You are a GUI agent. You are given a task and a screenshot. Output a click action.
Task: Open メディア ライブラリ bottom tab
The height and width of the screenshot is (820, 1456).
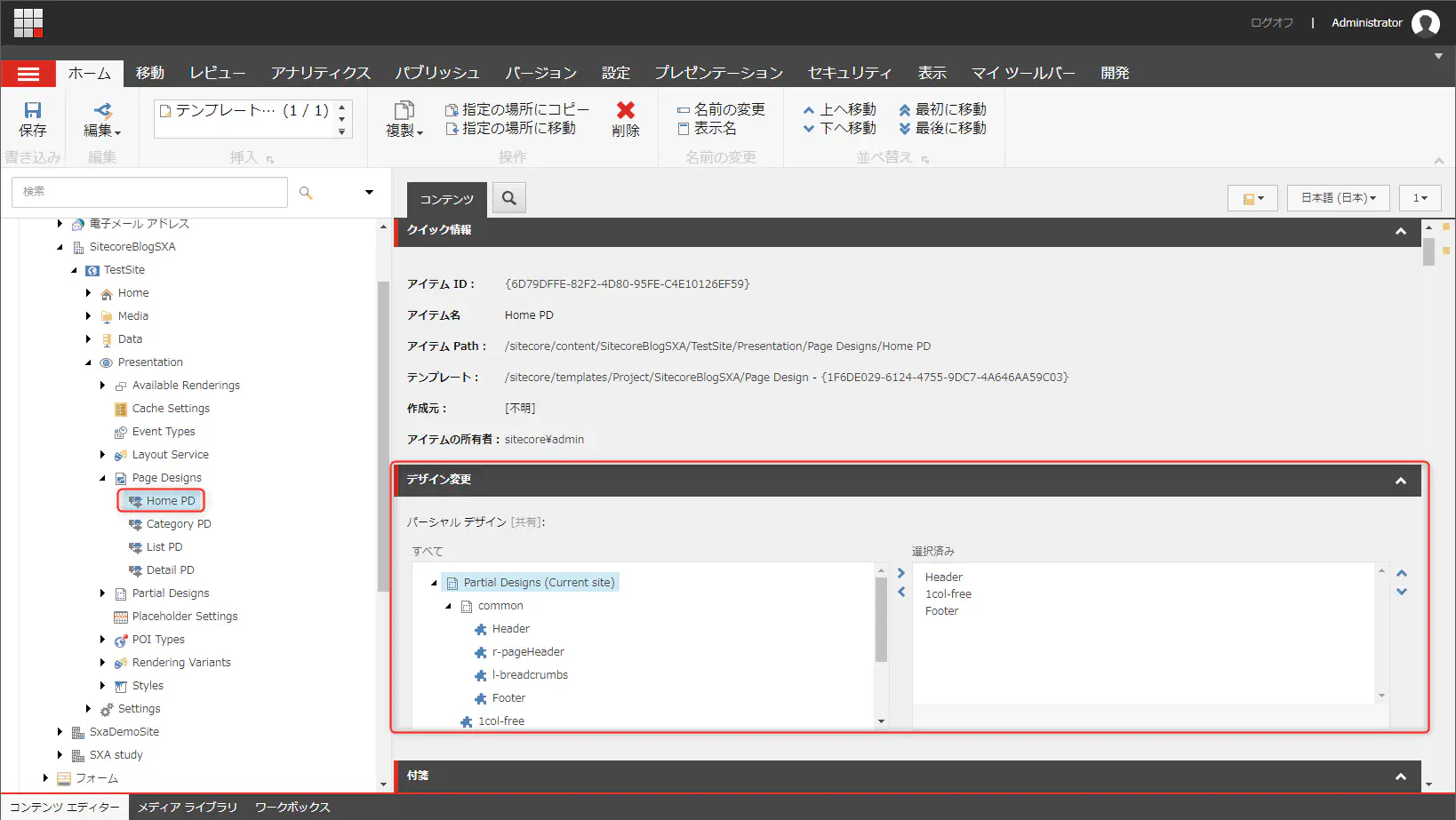(x=188, y=807)
